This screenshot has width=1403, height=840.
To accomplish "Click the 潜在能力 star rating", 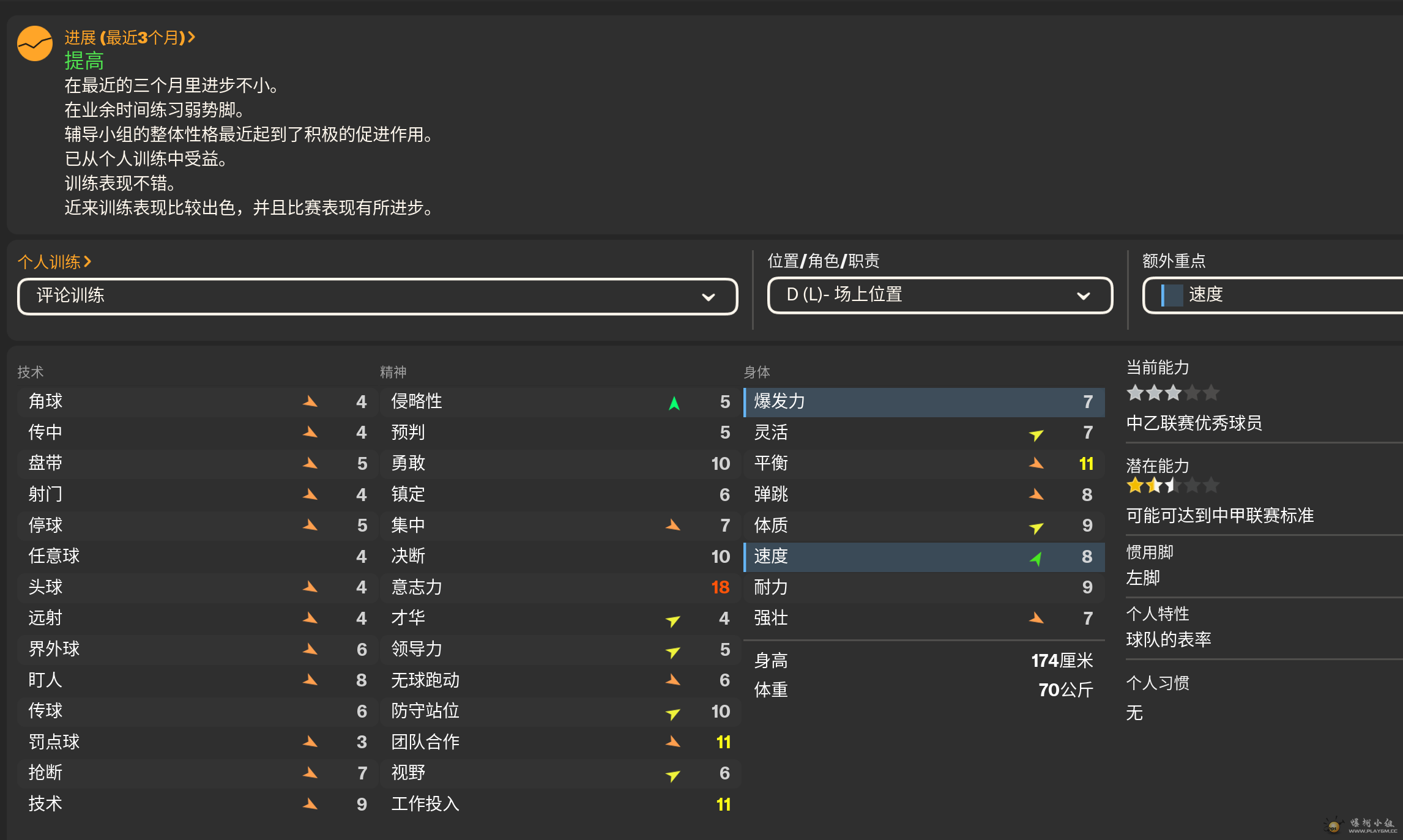I will pos(1173,485).
